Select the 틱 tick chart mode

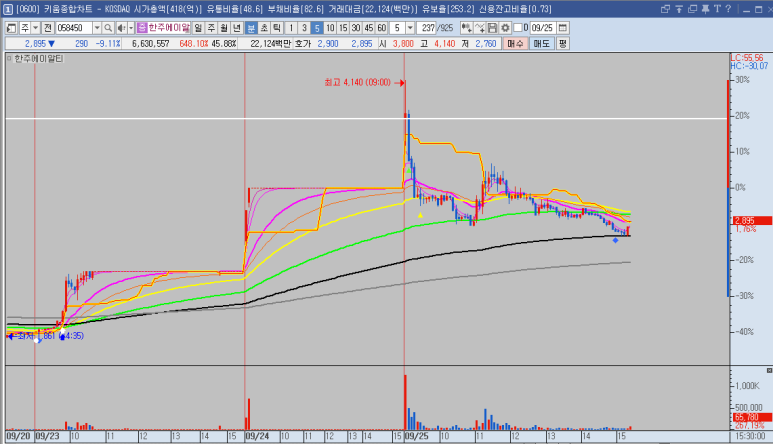(x=277, y=28)
